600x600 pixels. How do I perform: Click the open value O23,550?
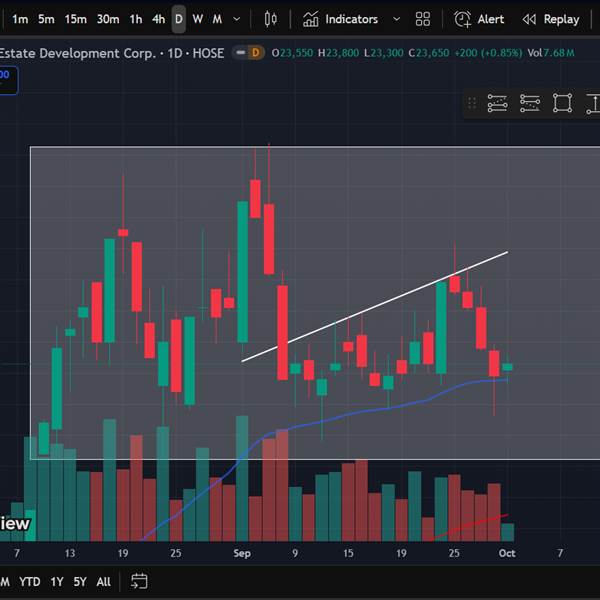tap(292, 53)
